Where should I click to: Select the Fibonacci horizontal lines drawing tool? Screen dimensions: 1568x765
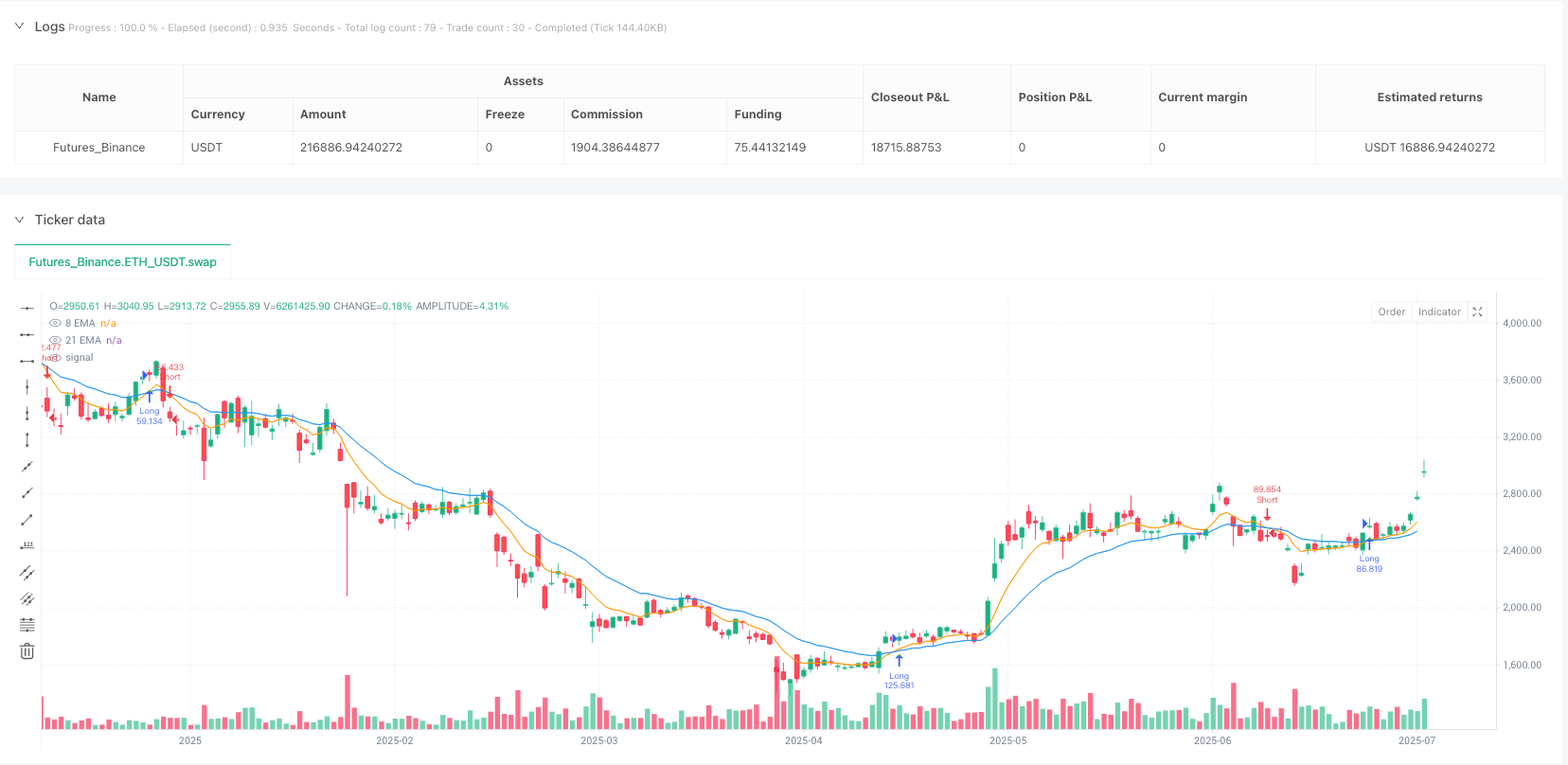pos(27,625)
